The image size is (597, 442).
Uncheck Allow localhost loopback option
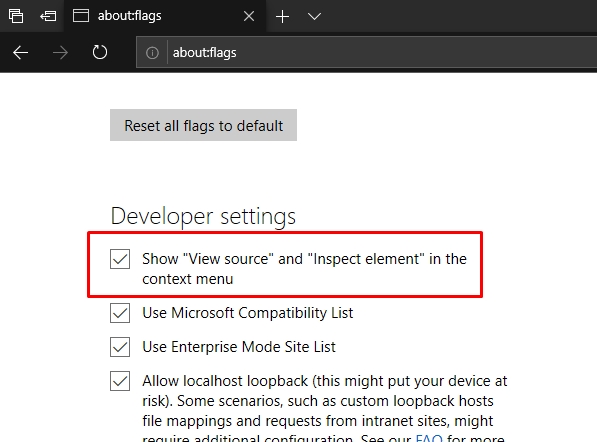click(120, 381)
